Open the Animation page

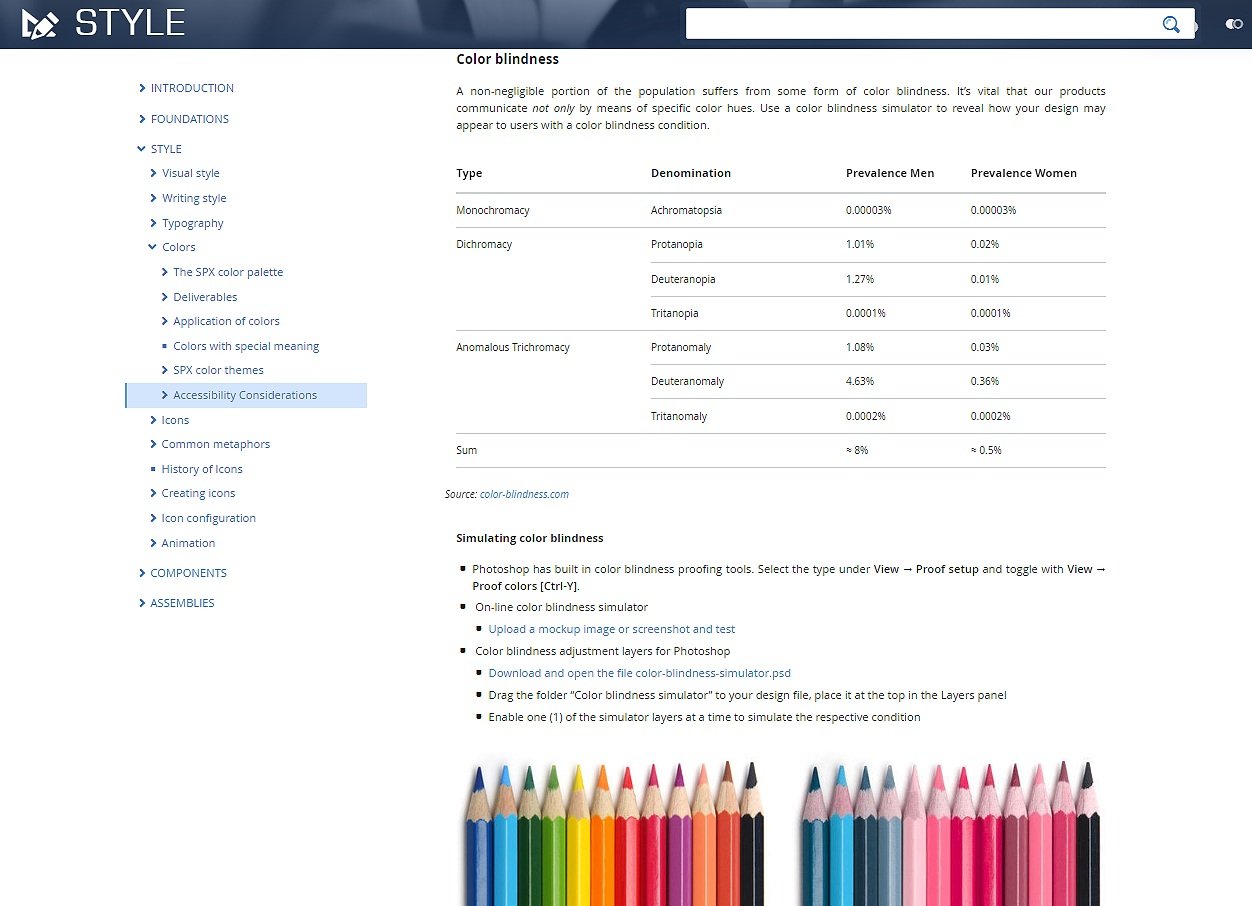coord(188,543)
